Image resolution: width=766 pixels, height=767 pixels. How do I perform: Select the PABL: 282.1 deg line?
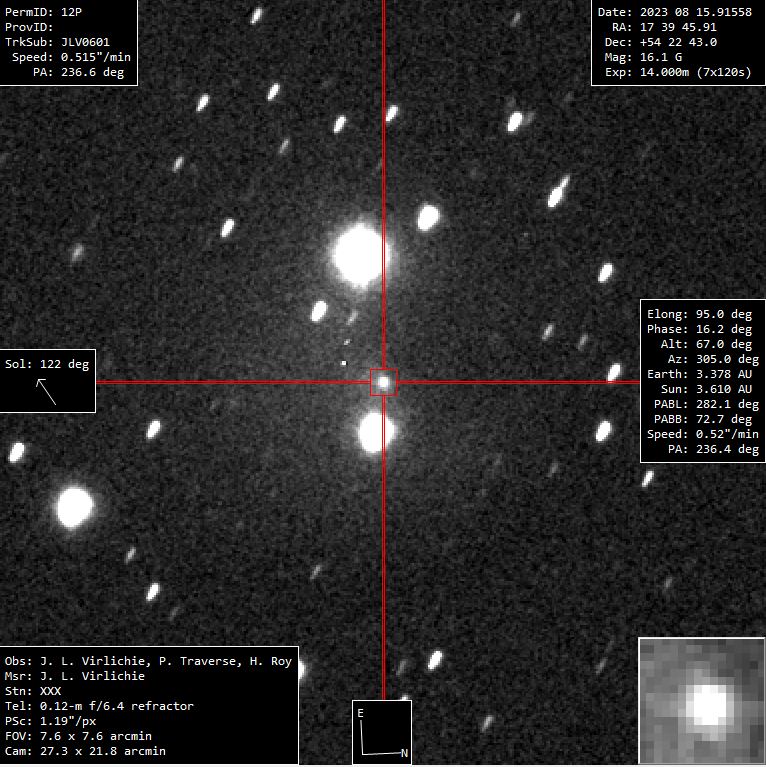(x=706, y=404)
